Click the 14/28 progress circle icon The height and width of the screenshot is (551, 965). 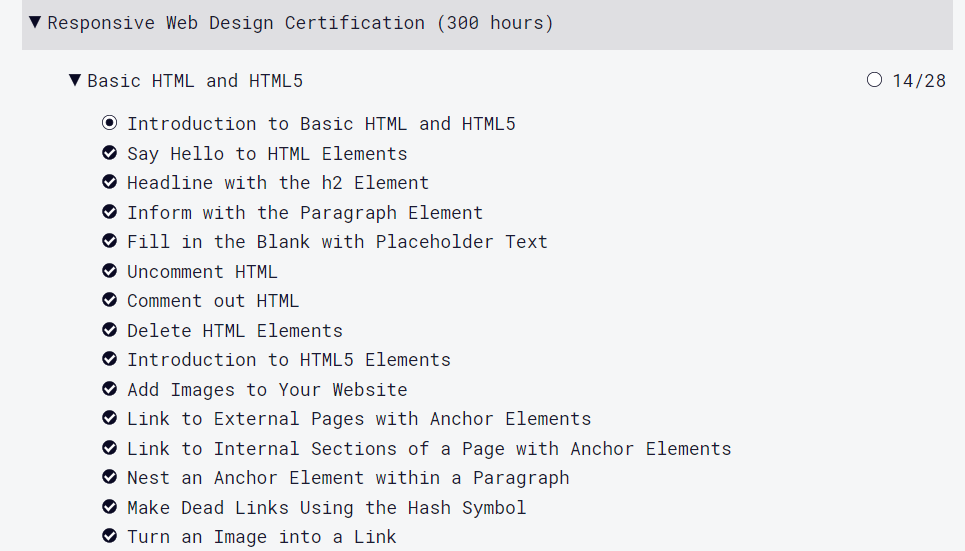coord(875,80)
